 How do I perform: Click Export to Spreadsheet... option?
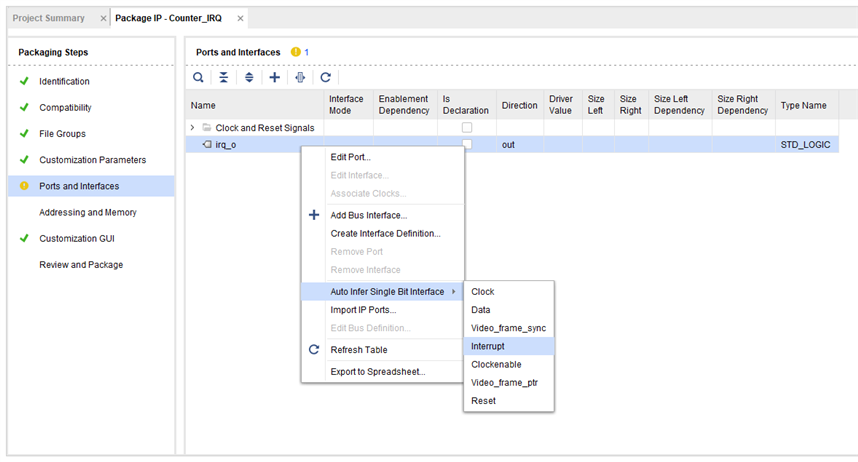(x=377, y=372)
